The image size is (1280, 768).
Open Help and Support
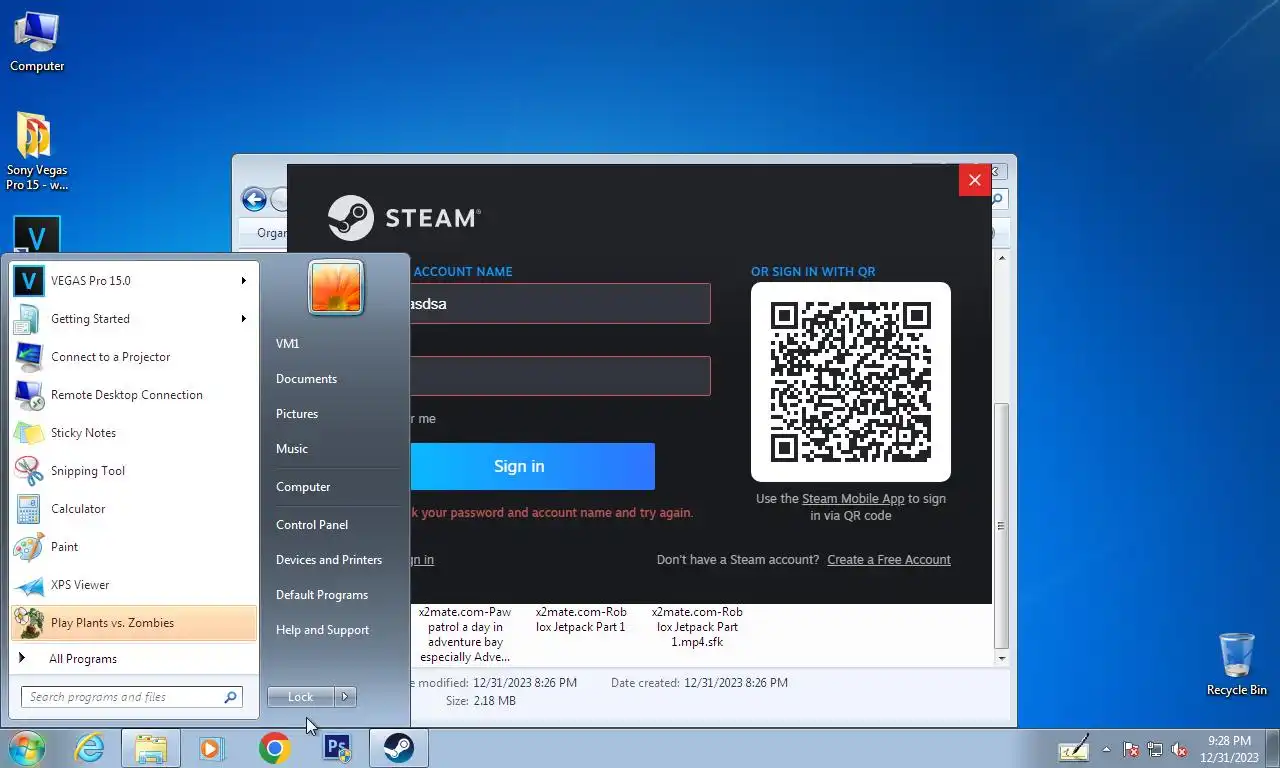(322, 630)
